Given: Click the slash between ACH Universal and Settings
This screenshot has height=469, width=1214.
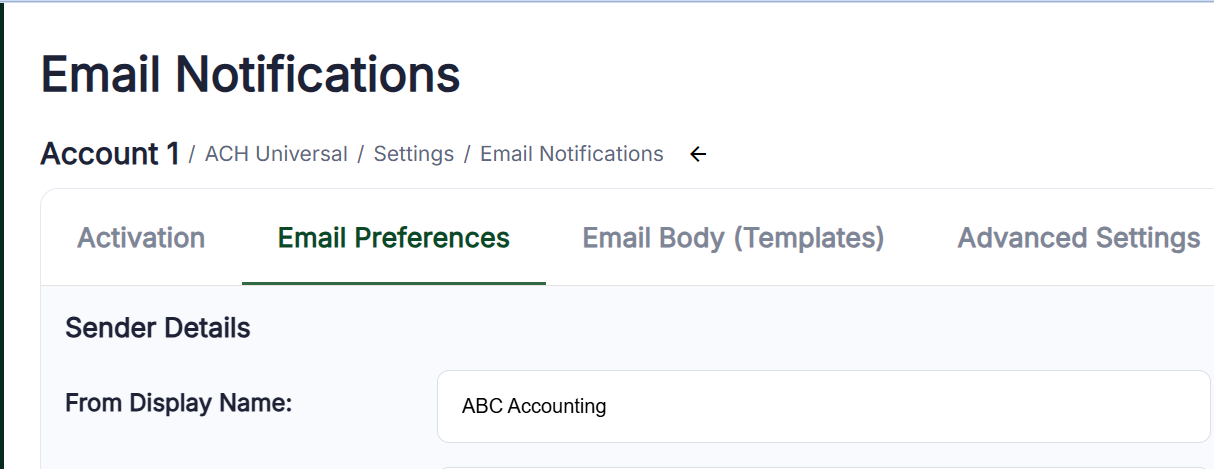Looking at the screenshot, I should point(361,154).
